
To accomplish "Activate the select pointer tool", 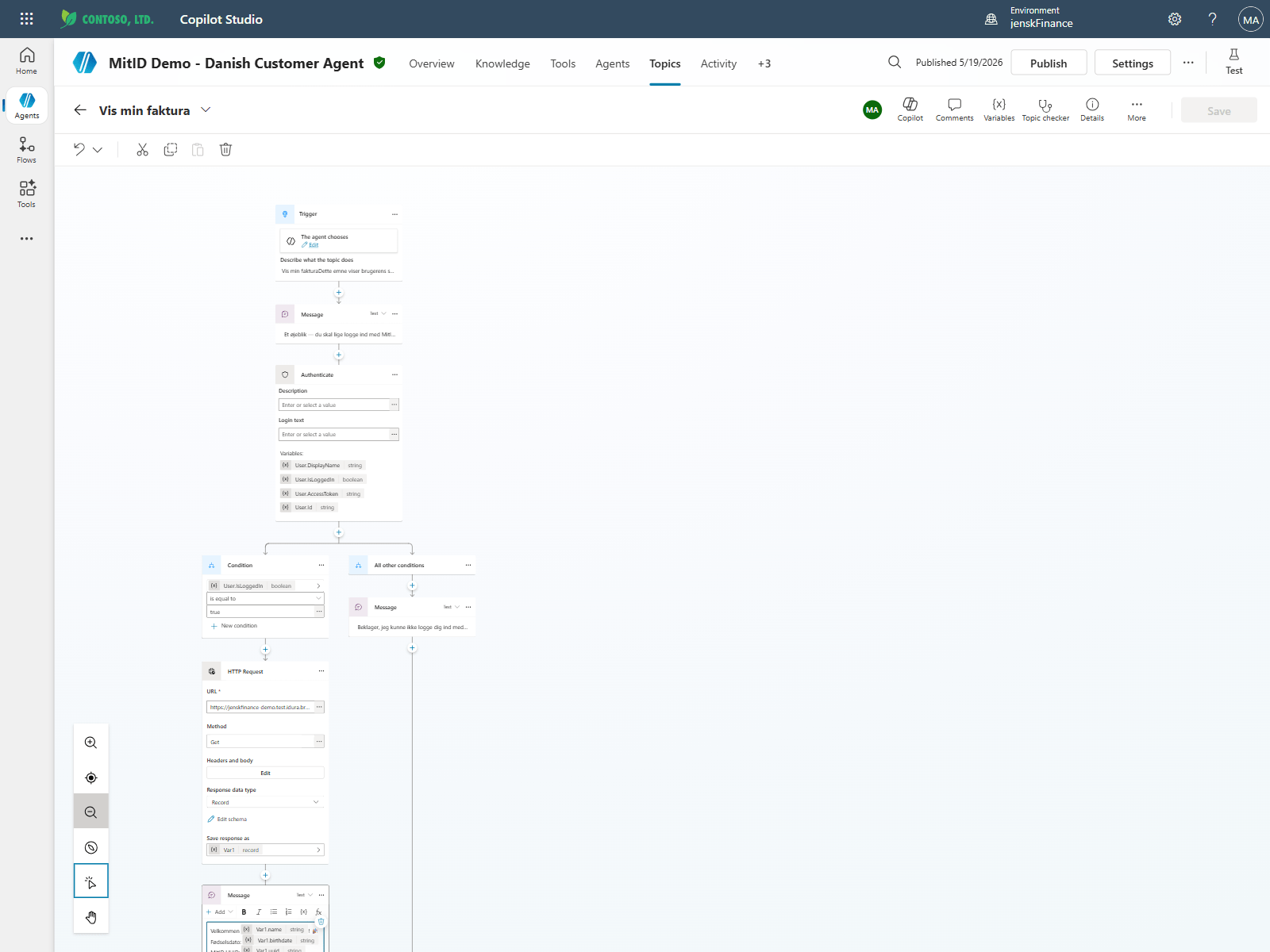I will (91, 881).
